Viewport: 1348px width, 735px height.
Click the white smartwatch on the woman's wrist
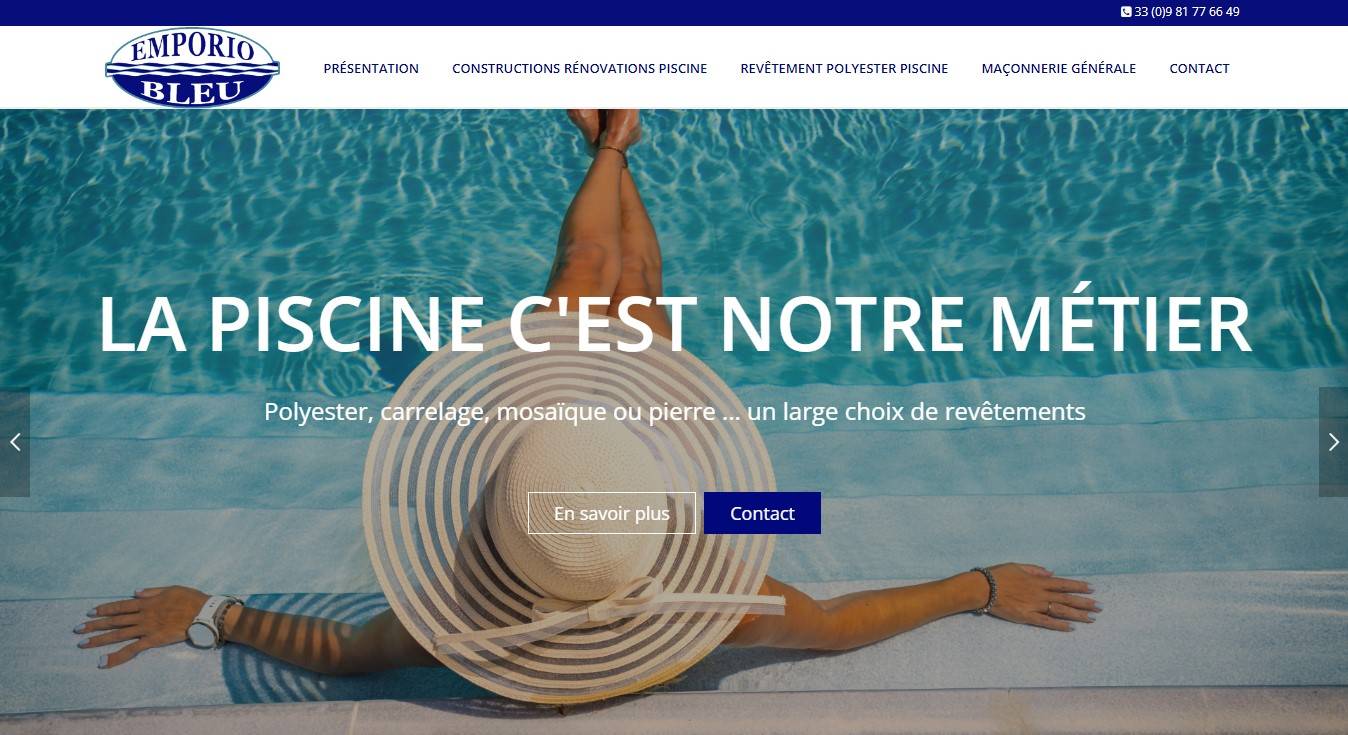pyautogui.click(x=205, y=620)
